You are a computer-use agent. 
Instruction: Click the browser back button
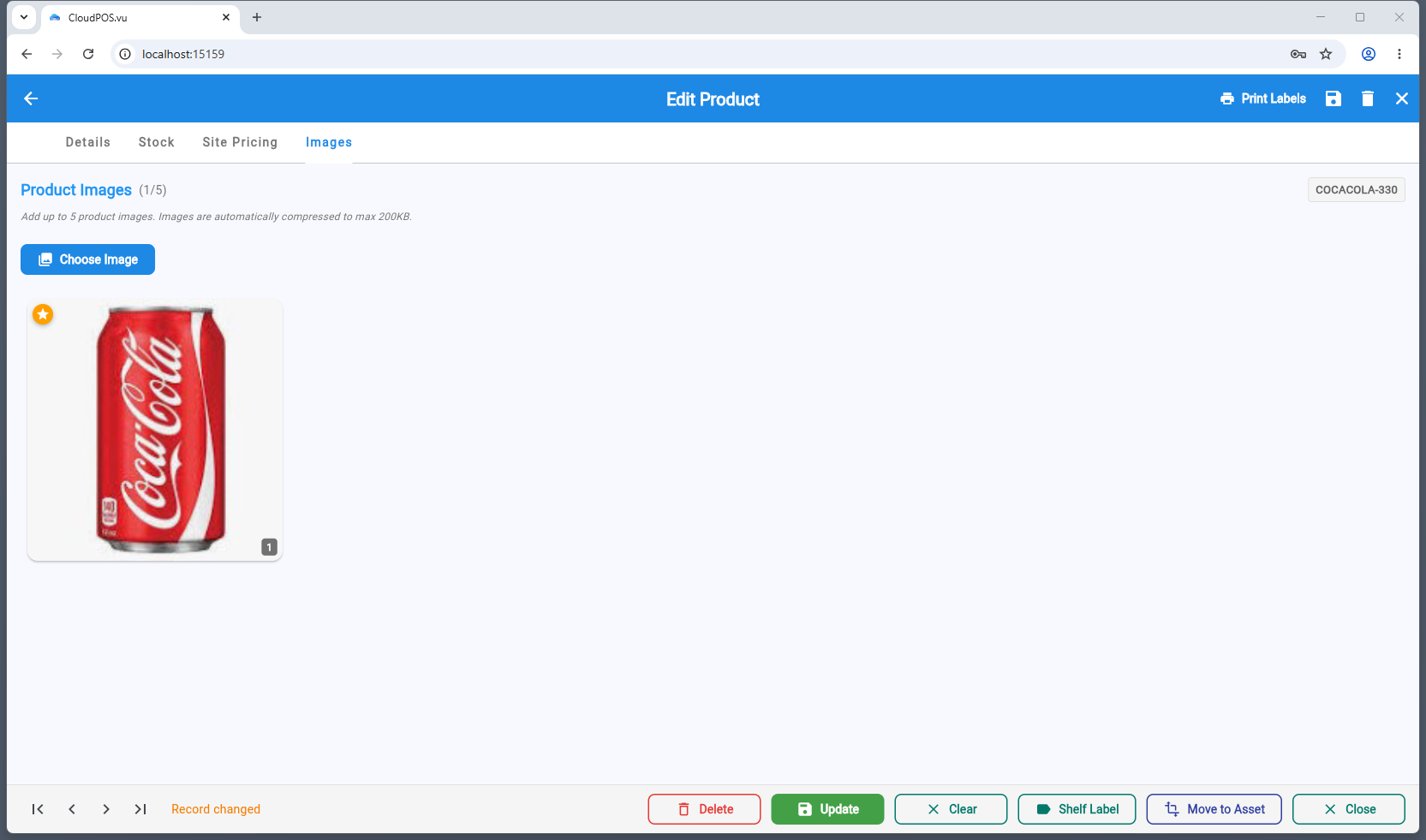click(x=27, y=54)
